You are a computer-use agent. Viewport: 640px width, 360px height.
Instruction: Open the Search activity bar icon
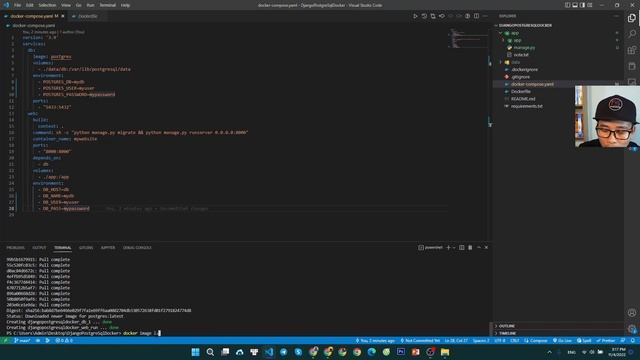(632, 34)
